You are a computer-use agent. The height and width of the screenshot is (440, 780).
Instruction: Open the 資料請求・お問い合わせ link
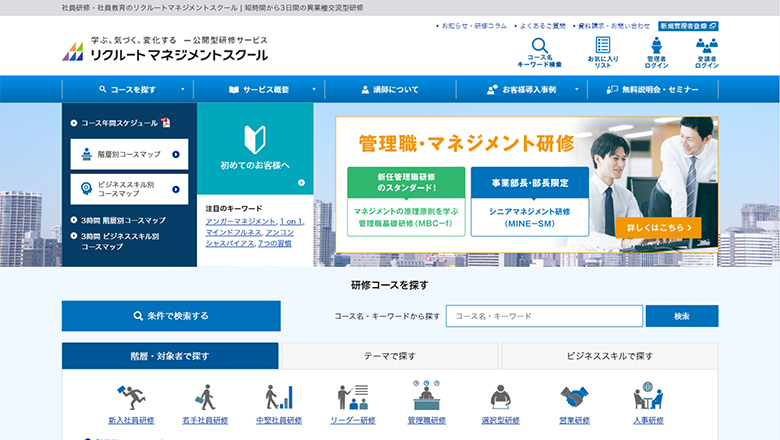pyautogui.click(x=613, y=26)
